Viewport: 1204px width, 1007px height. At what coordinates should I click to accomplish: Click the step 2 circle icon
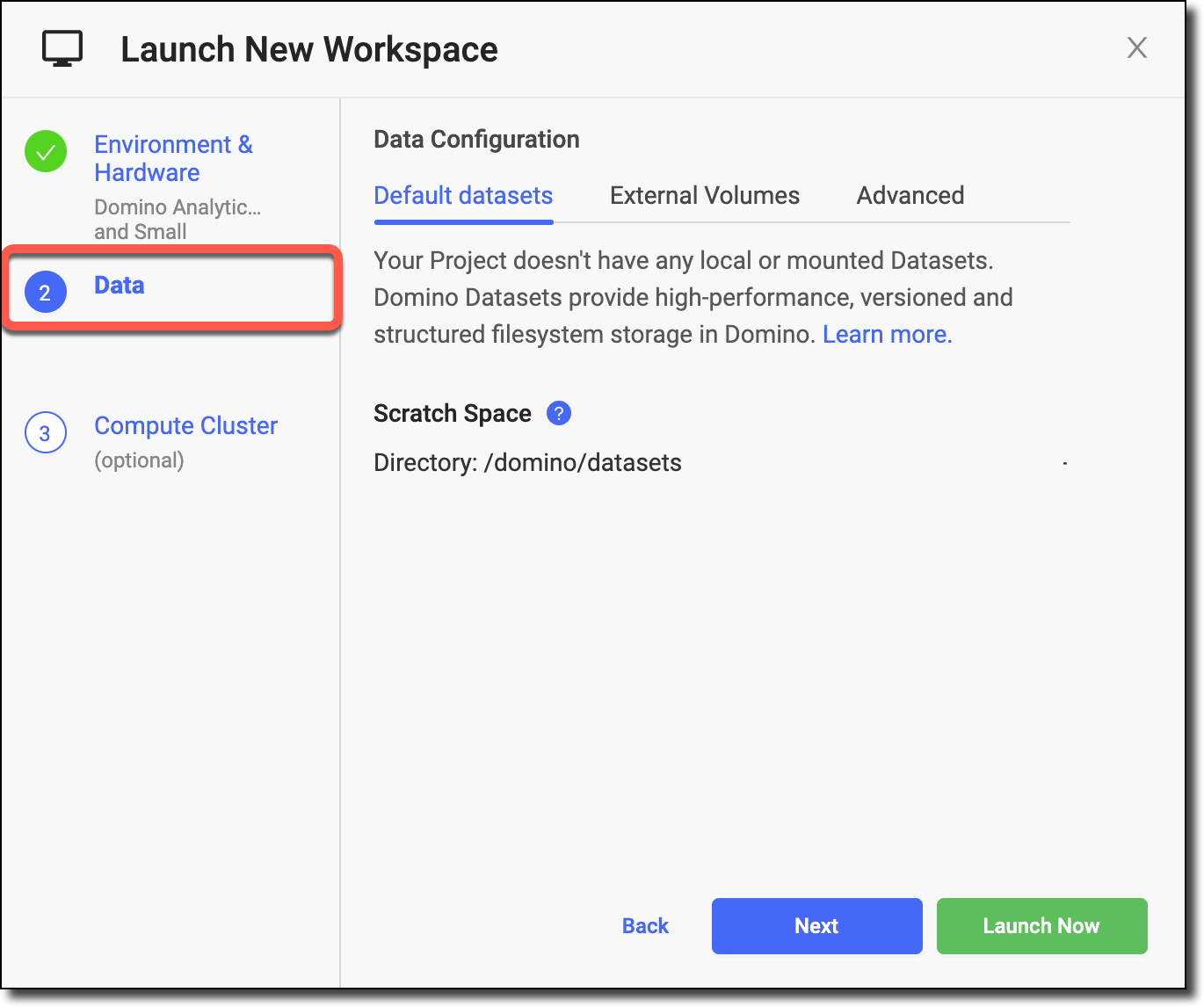(x=46, y=292)
